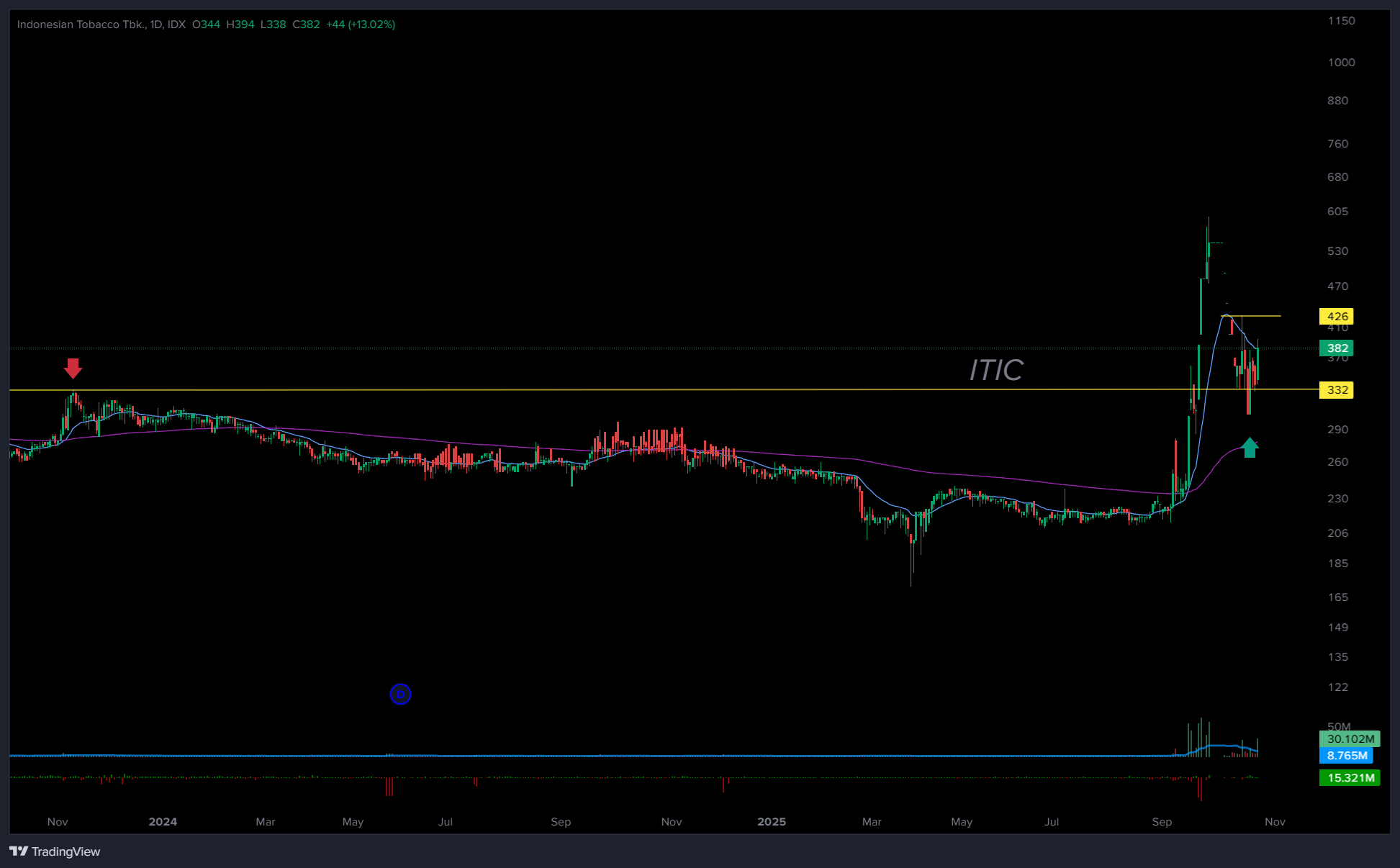The width and height of the screenshot is (1400, 868).
Task: Click the 605 price scale label
Action: (x=1337, y=212)
